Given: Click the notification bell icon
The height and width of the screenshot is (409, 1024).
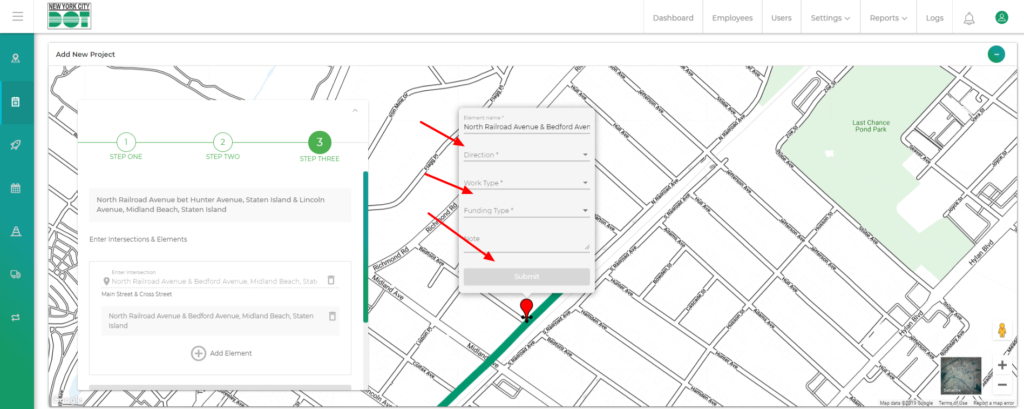Looking at the screenshot, I should (x=968, y=18).
